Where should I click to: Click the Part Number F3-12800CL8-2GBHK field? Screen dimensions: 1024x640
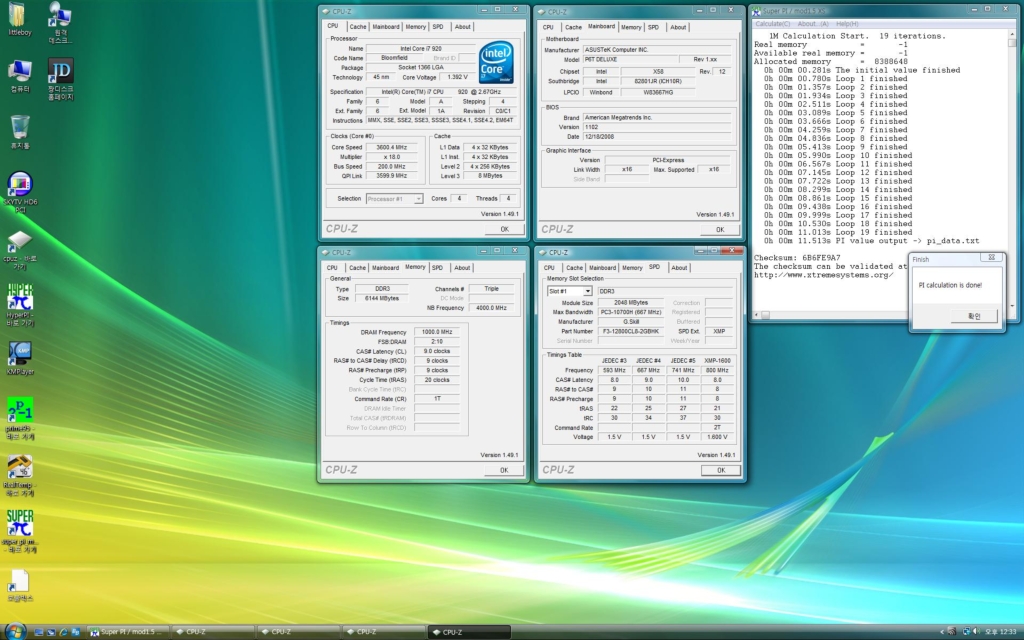pyautogui.click(x=631, y=331)
